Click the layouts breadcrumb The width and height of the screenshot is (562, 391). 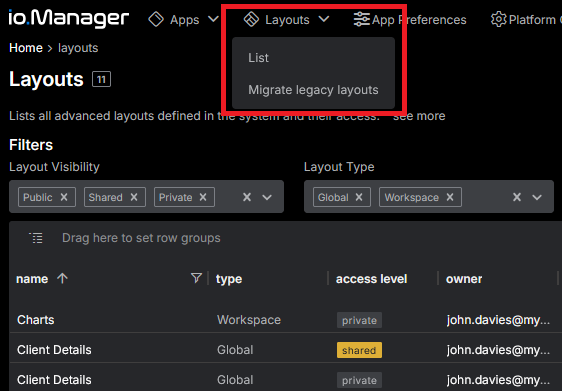[78, 48]
